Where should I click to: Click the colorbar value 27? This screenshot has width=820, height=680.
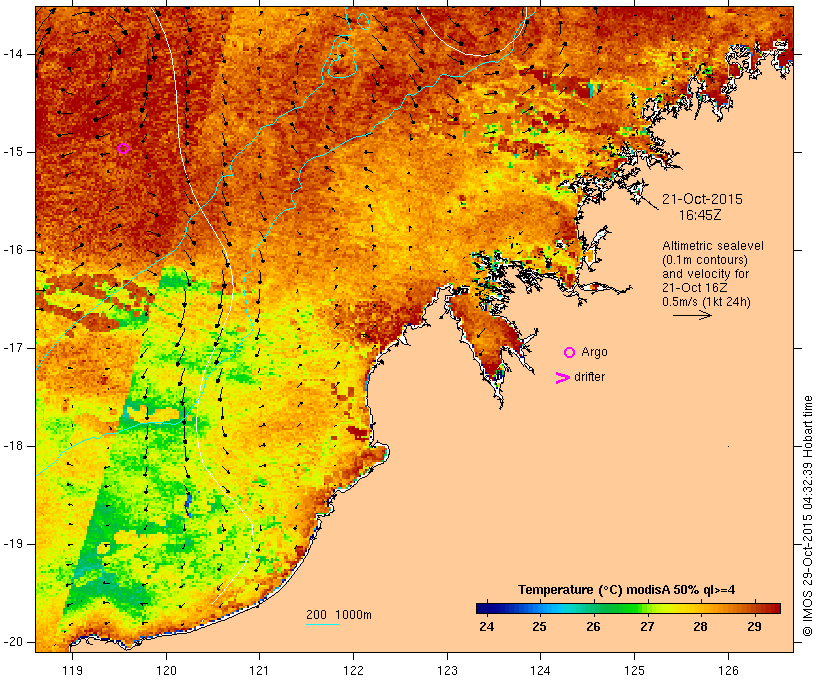tap(647, 627)
